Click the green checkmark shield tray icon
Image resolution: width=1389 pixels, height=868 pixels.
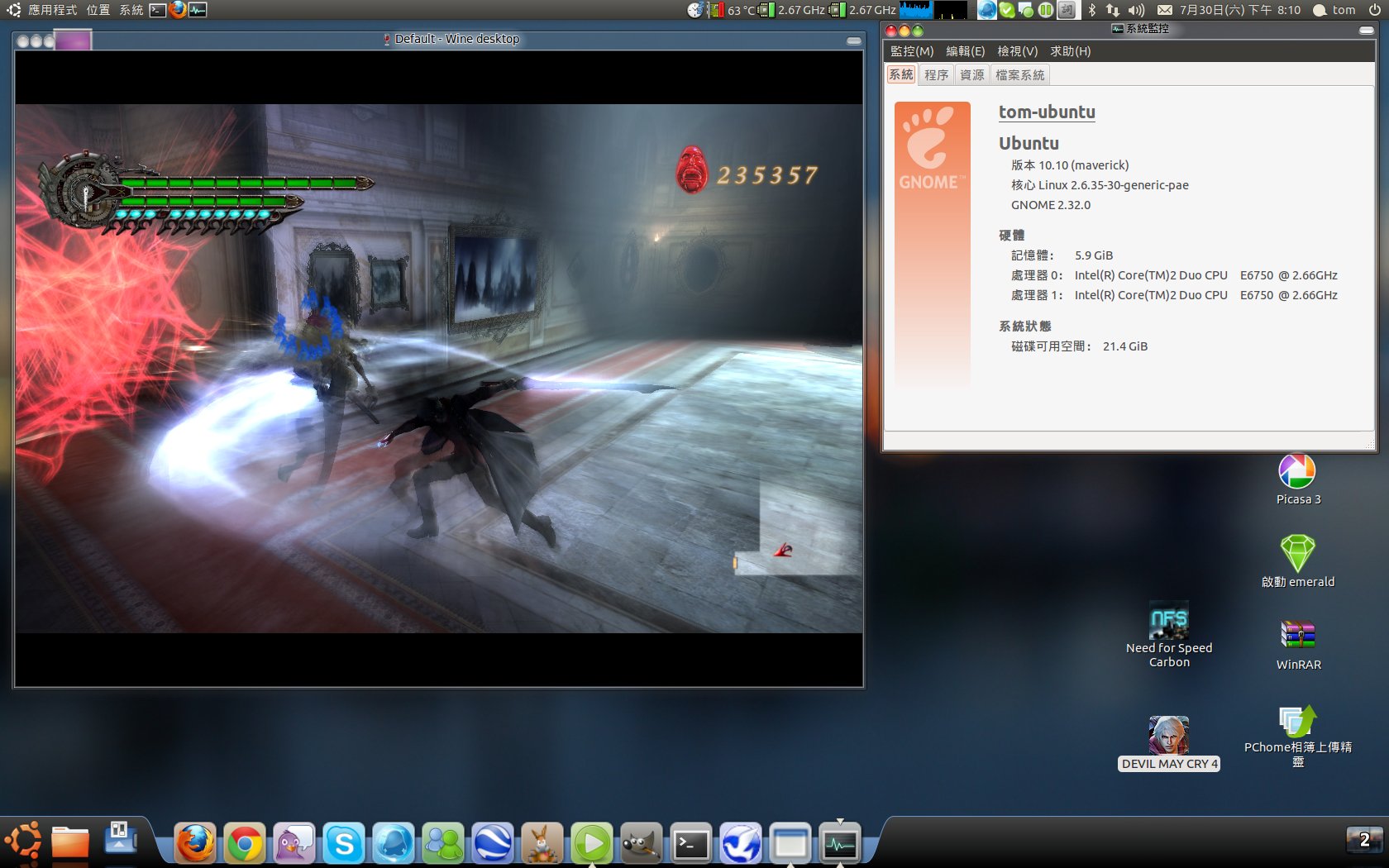1007,10
